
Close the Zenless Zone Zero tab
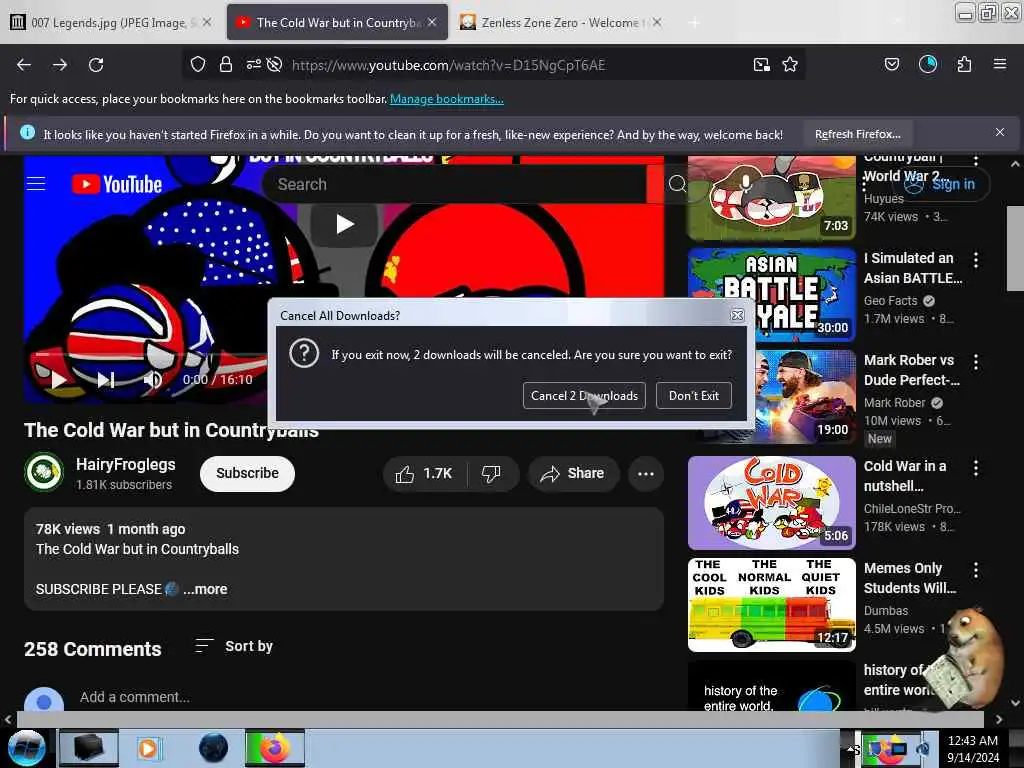[x=657, y=22]
